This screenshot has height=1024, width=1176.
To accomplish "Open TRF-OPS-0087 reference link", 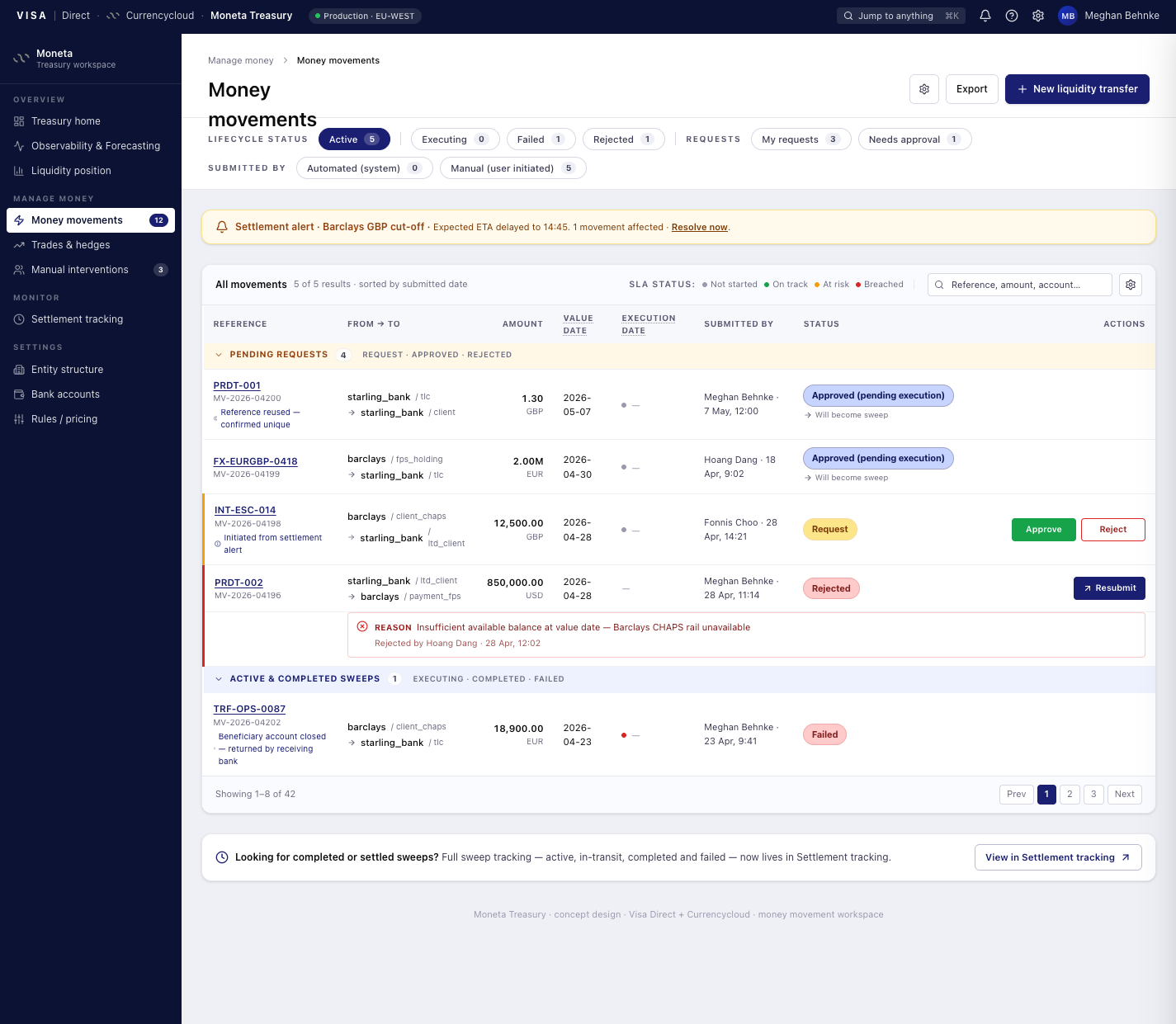I will 249,709.
